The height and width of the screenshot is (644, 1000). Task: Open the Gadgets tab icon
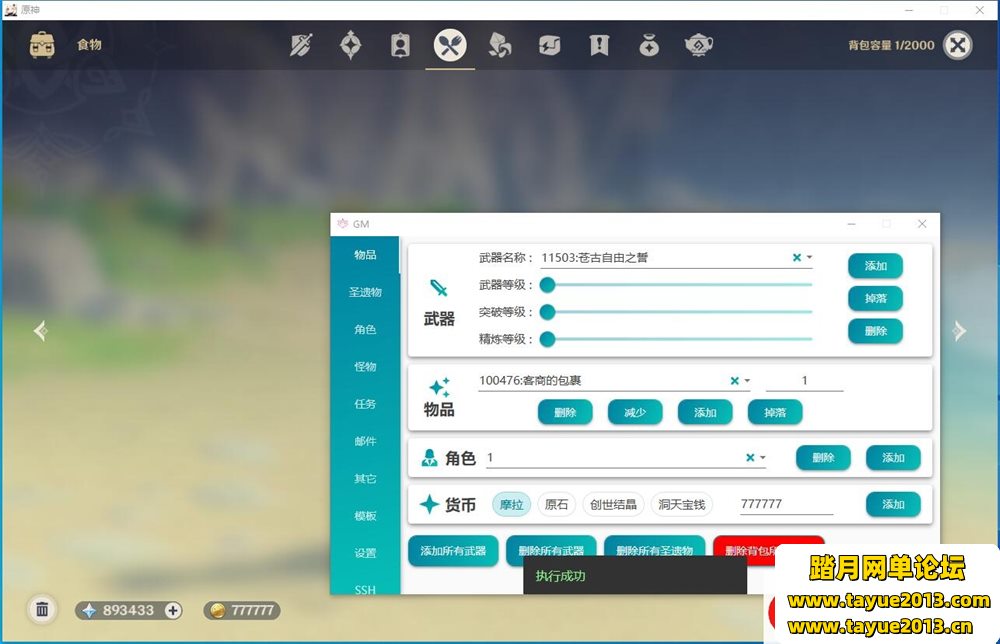549,45
